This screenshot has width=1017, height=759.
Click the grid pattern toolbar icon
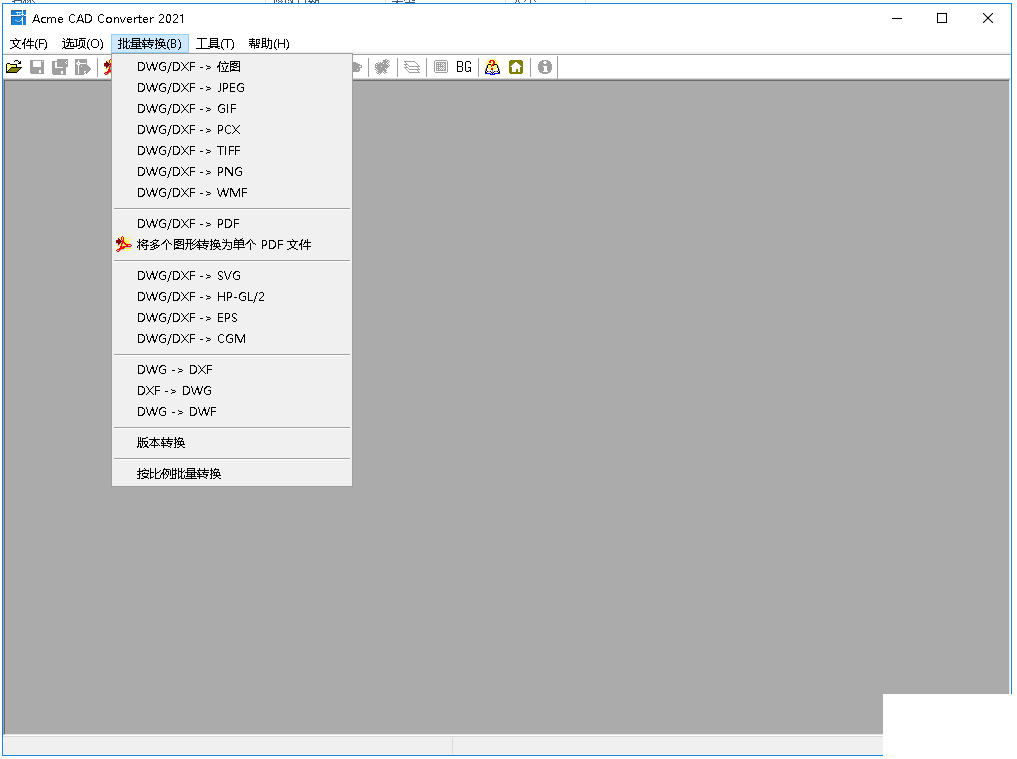441,67
